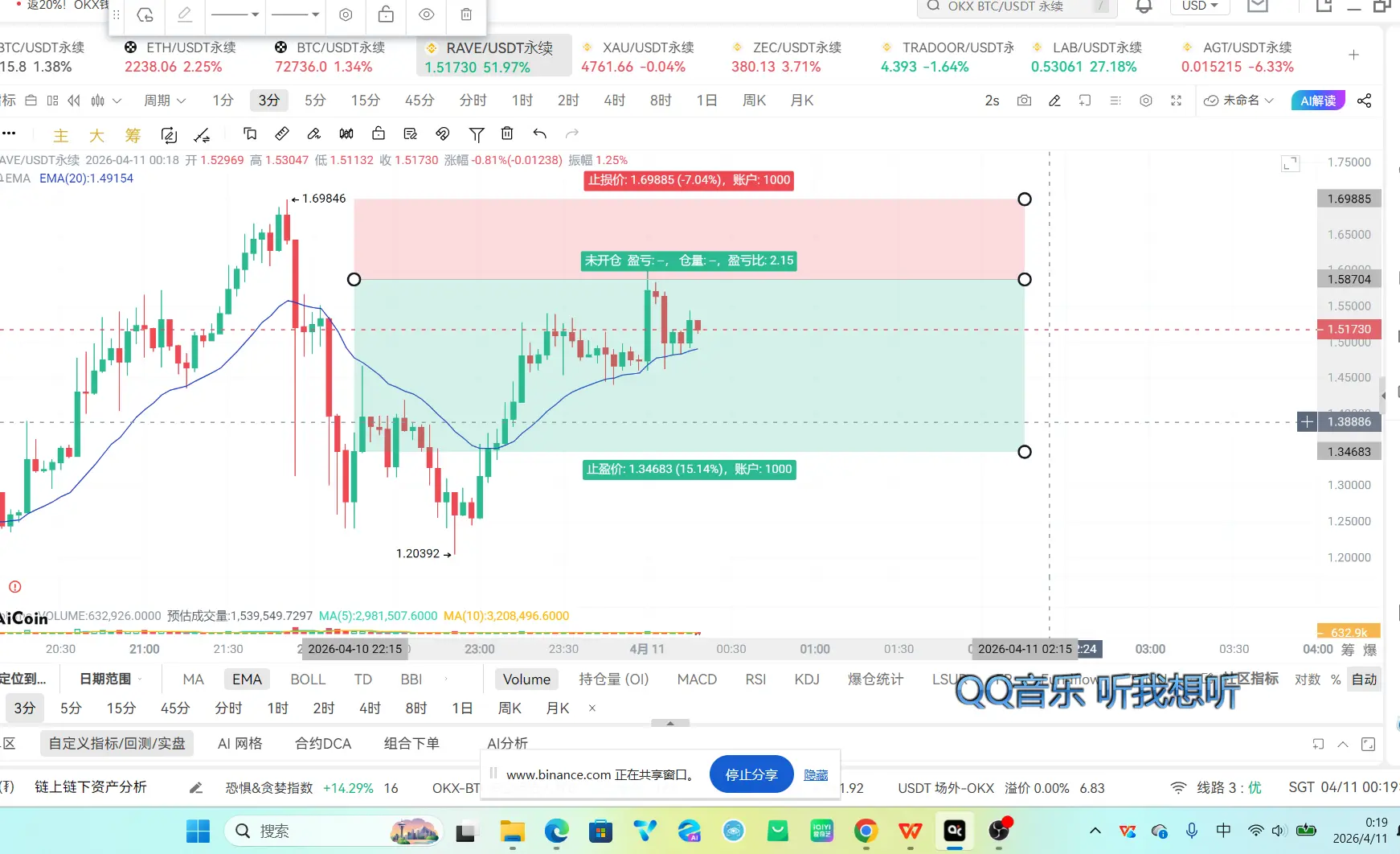The width and height of the screenshot is (1400, 854).
Task: Select the 1时 interval in top toolbar
Action: (x=522, y=101)
